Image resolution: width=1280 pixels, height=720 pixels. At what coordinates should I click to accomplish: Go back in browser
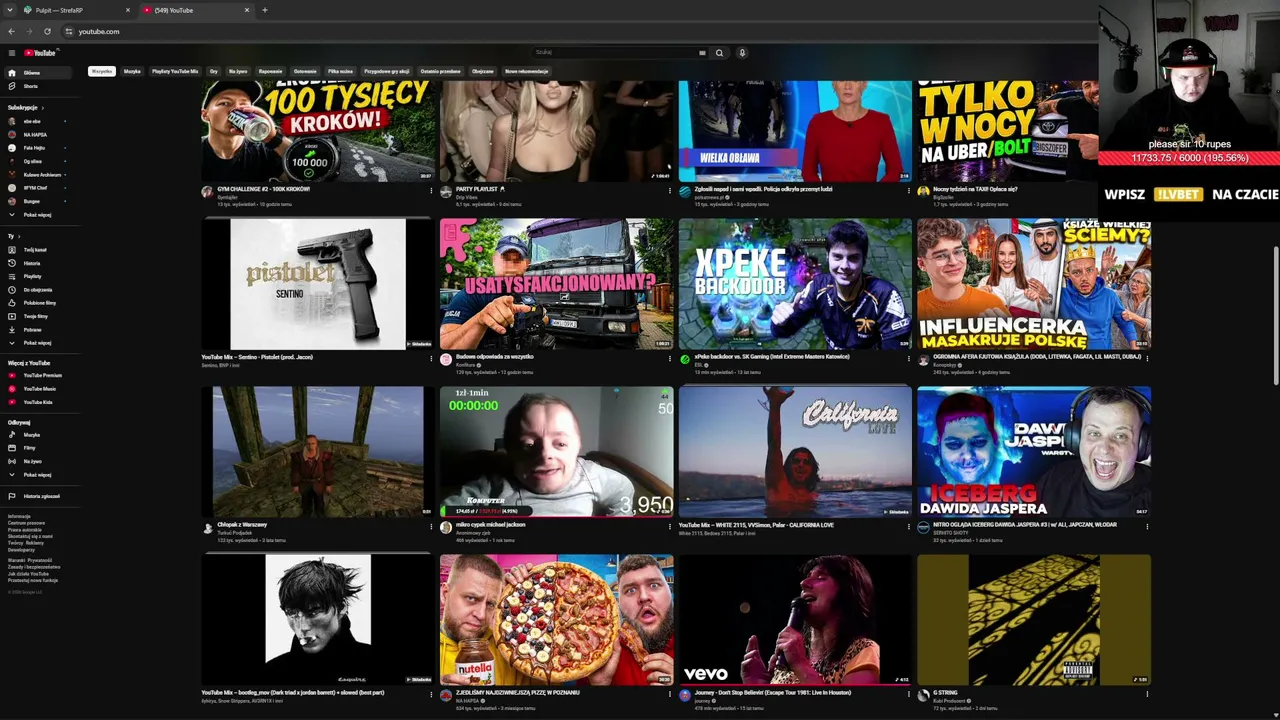click(x=12, y=31)
